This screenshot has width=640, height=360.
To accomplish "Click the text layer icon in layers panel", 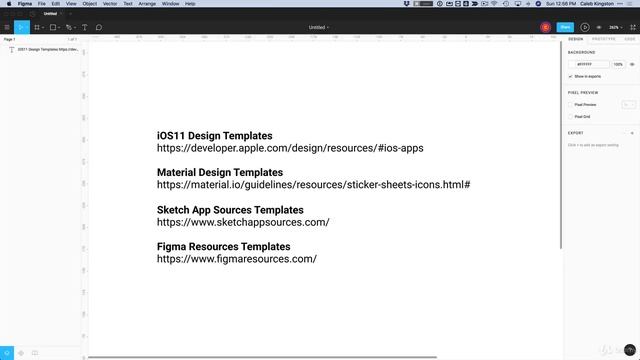I will [x=11, y=49].
